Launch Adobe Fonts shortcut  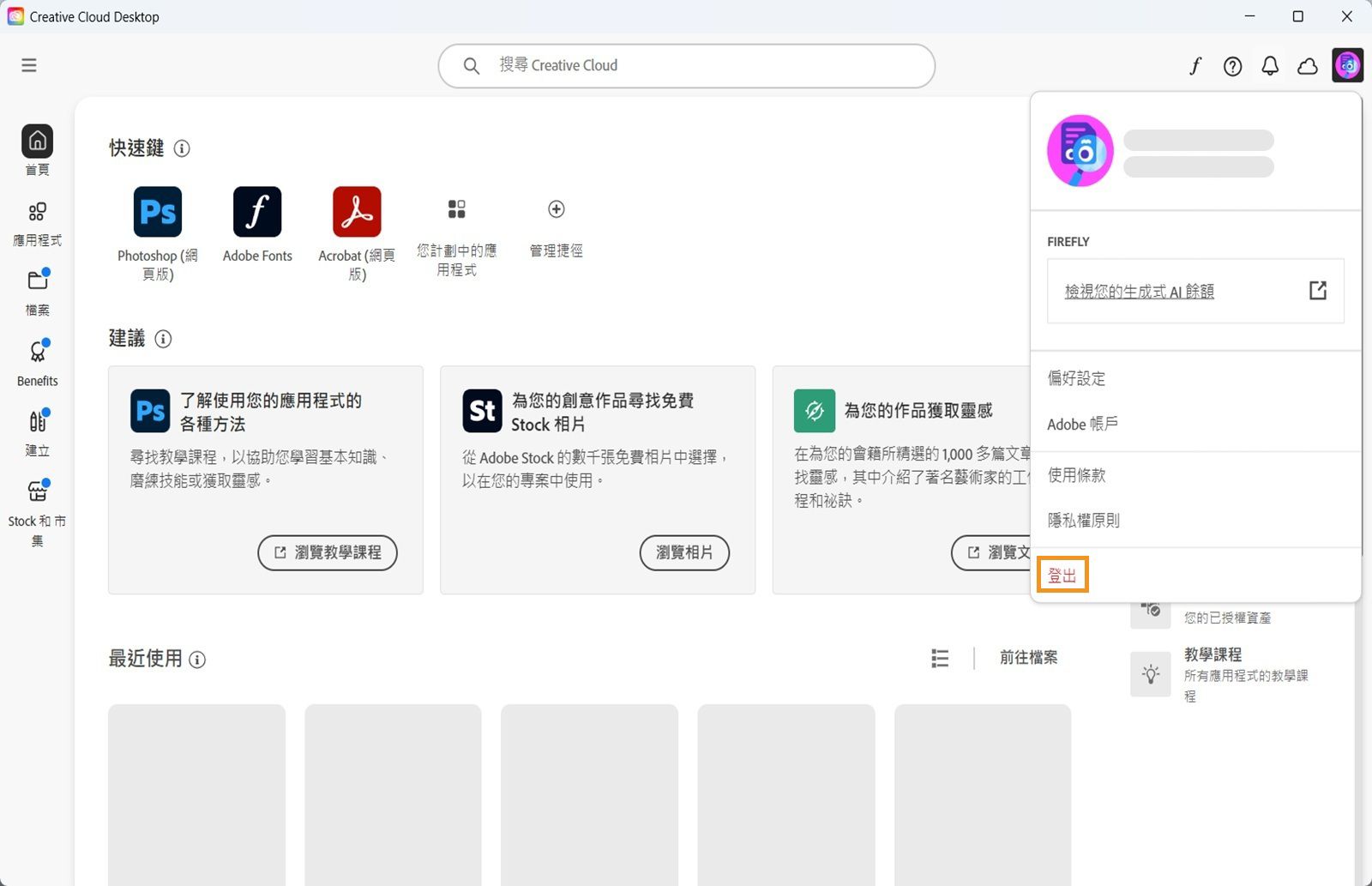click(257, 225)
